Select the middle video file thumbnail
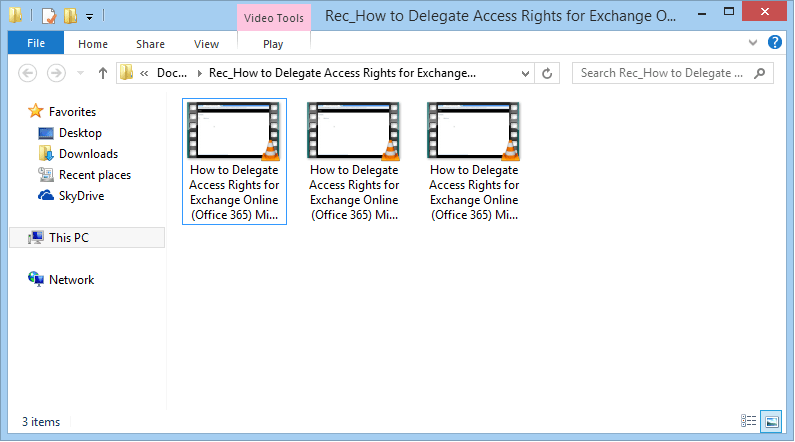The width and height of the screenshot is (795, 442). click(354, 160)
